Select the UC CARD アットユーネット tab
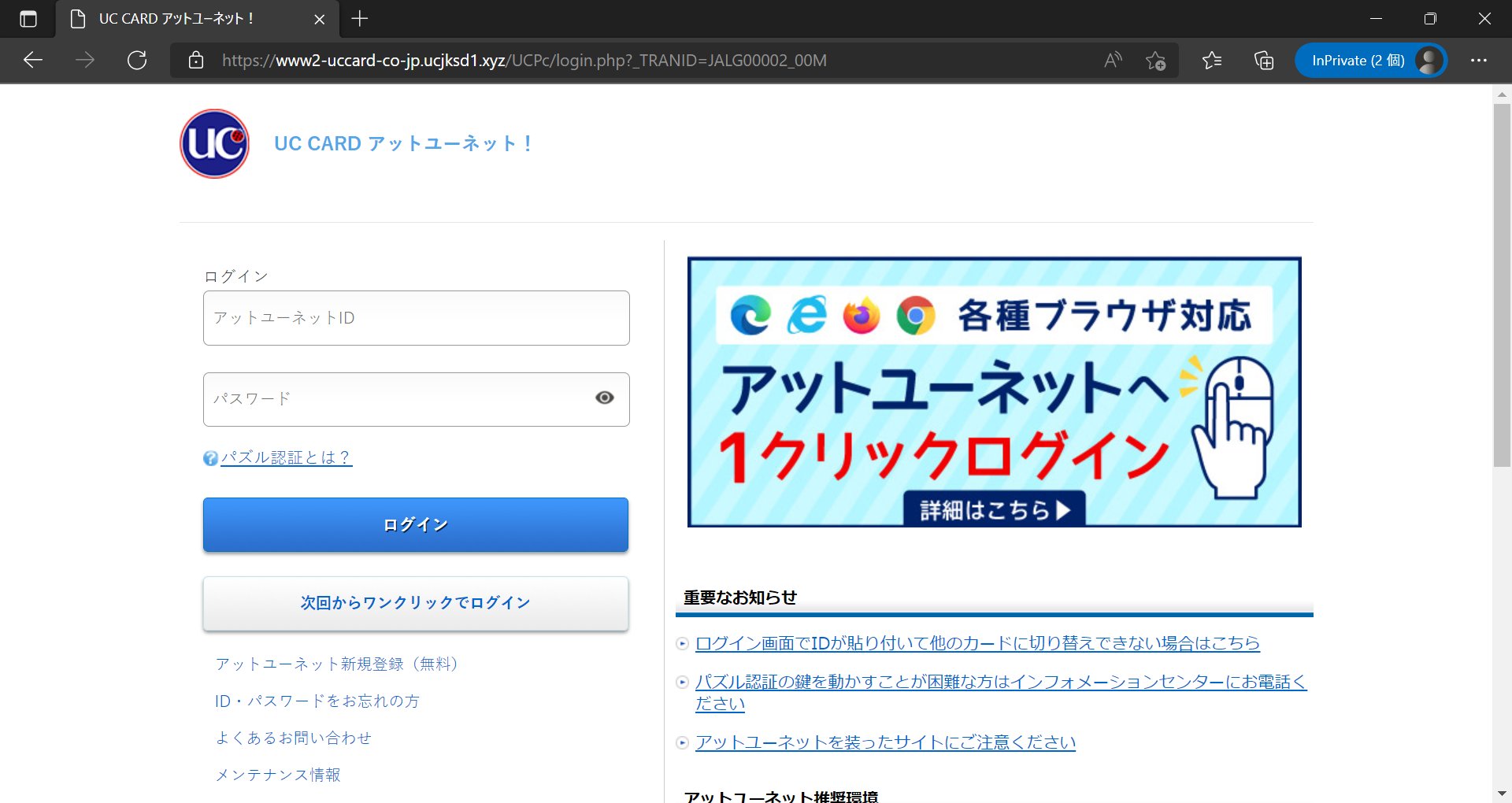The image size is (1512, 803). coord(197,19)
